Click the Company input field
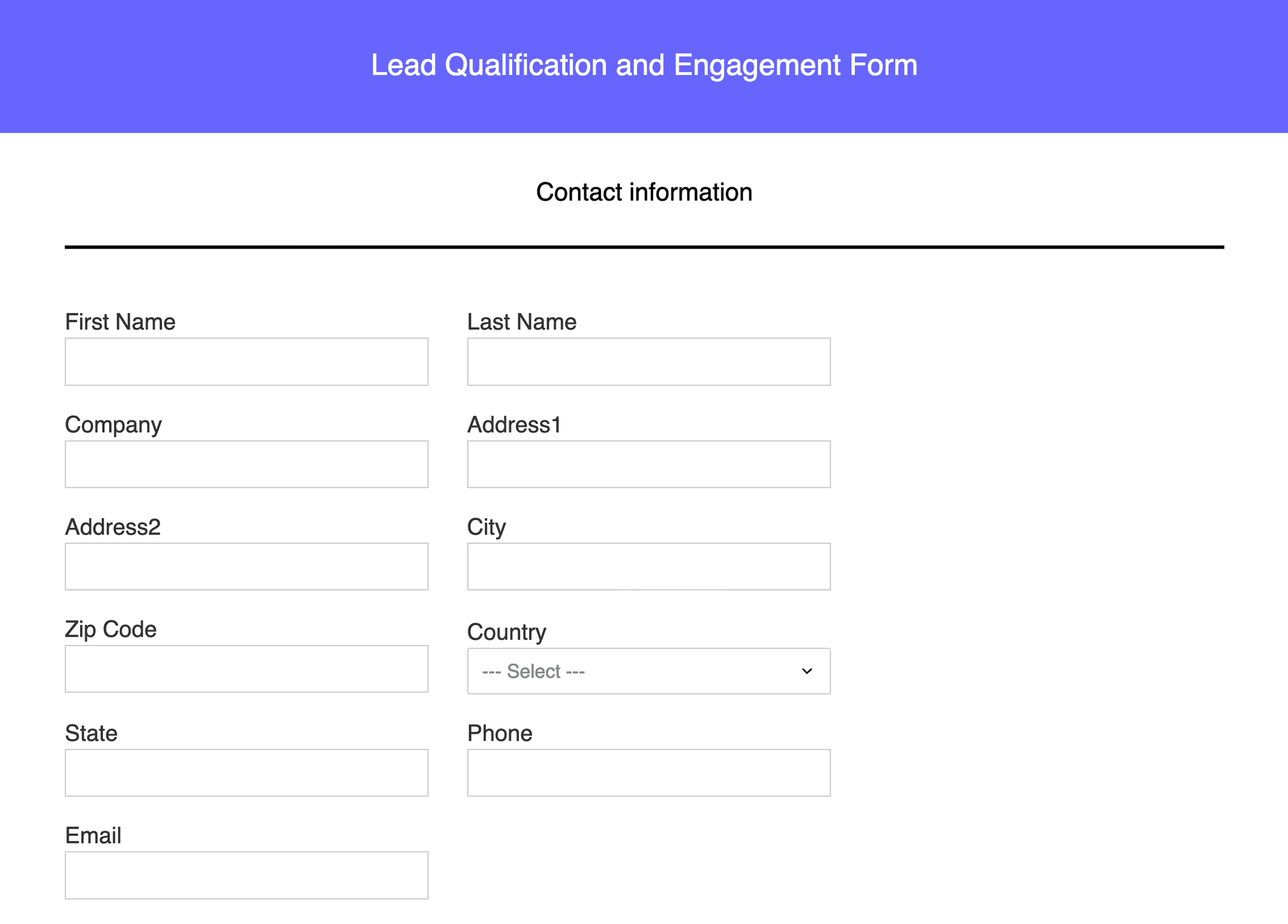1288x924 pixels. (246, 465)
